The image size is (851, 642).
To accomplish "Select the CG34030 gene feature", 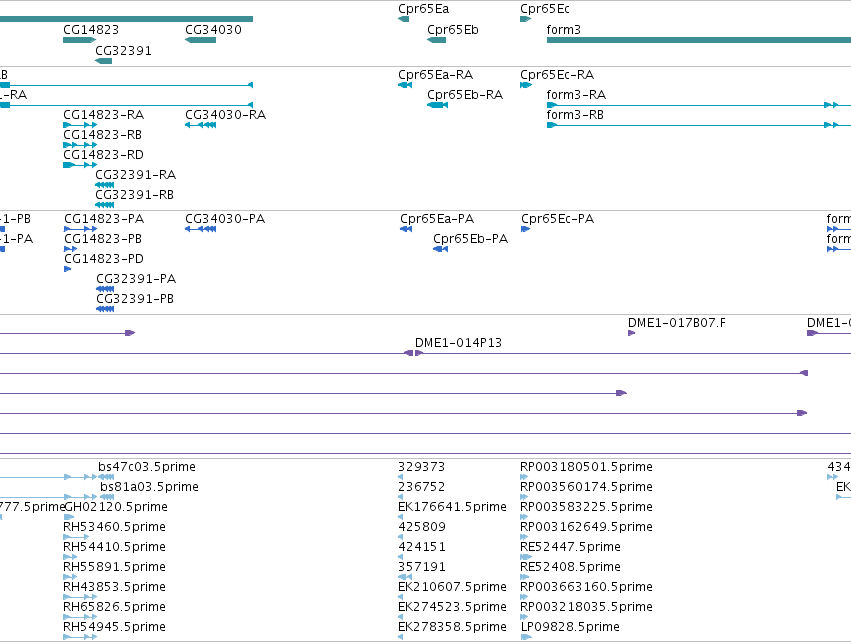I will 200,40.
